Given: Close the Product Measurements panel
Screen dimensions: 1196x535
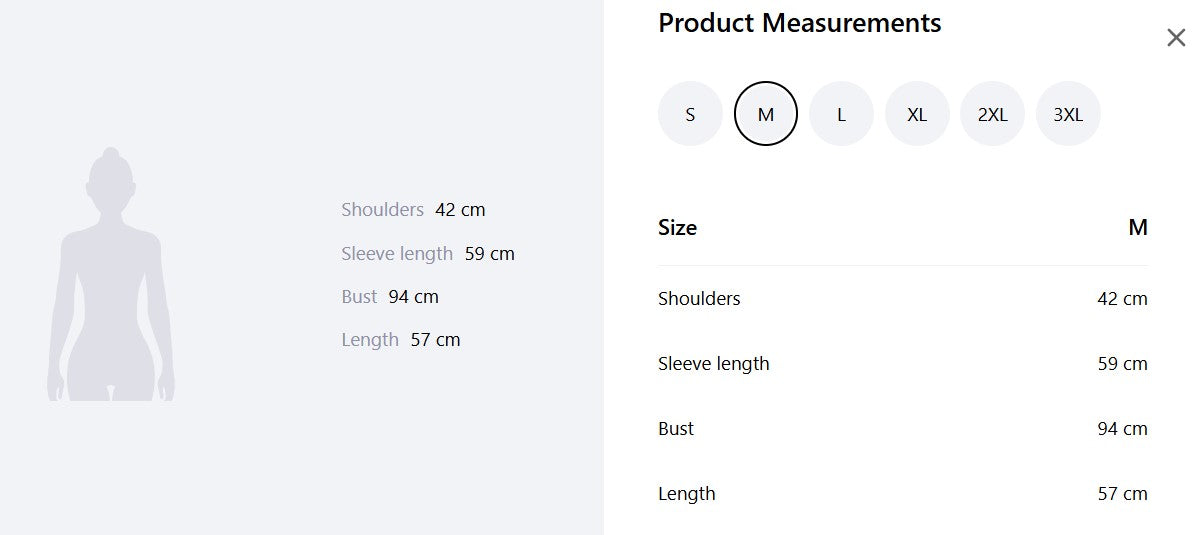Looking at the screenshot, I should [x=1176, y=38].
